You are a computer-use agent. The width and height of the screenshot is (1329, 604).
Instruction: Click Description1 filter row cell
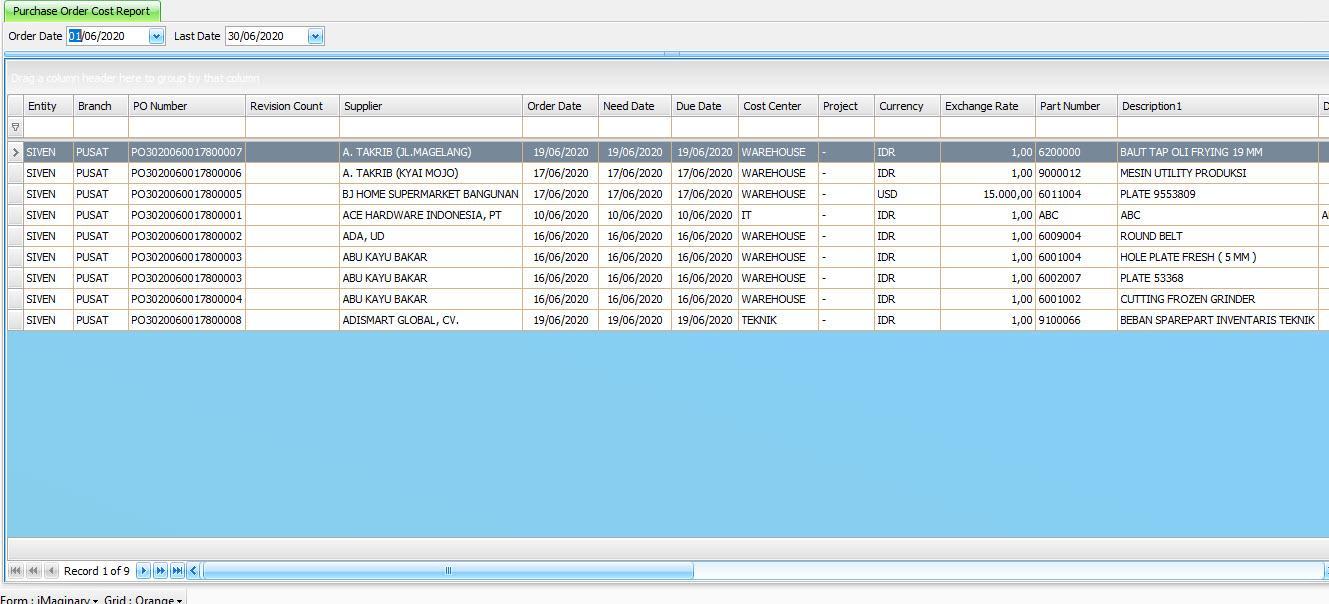(1218, 127)
